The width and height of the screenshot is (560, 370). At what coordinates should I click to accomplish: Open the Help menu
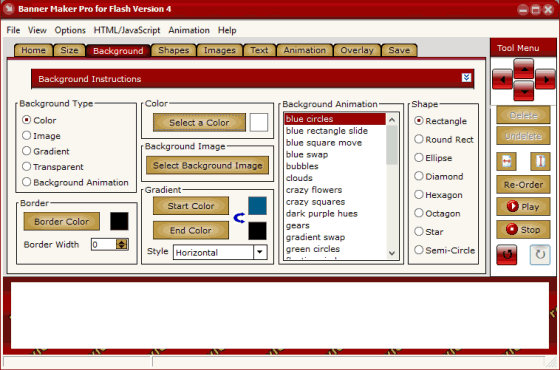pyautogui.click(x=227, y=30)
